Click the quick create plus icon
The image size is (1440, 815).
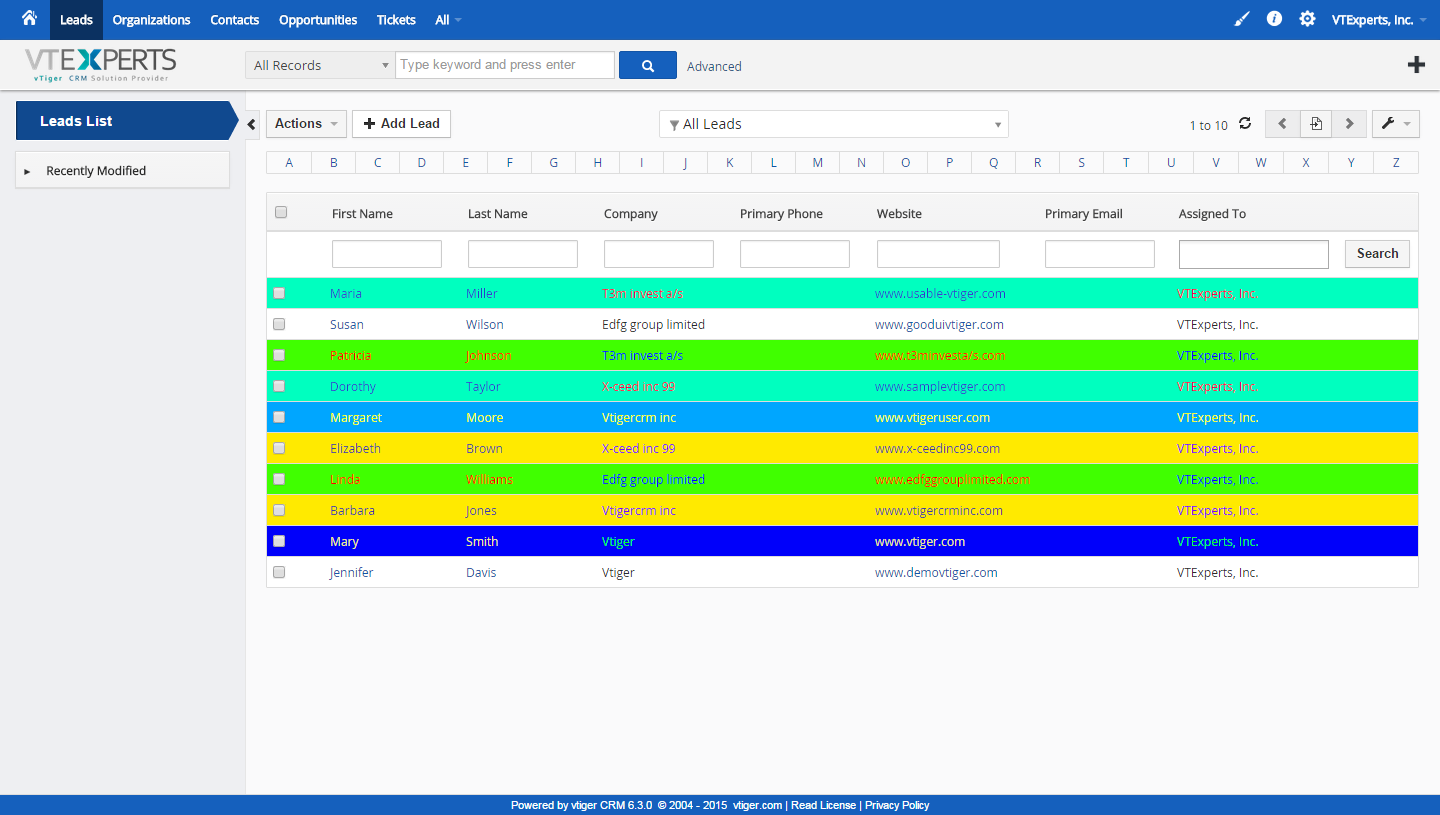(1416, 65)
